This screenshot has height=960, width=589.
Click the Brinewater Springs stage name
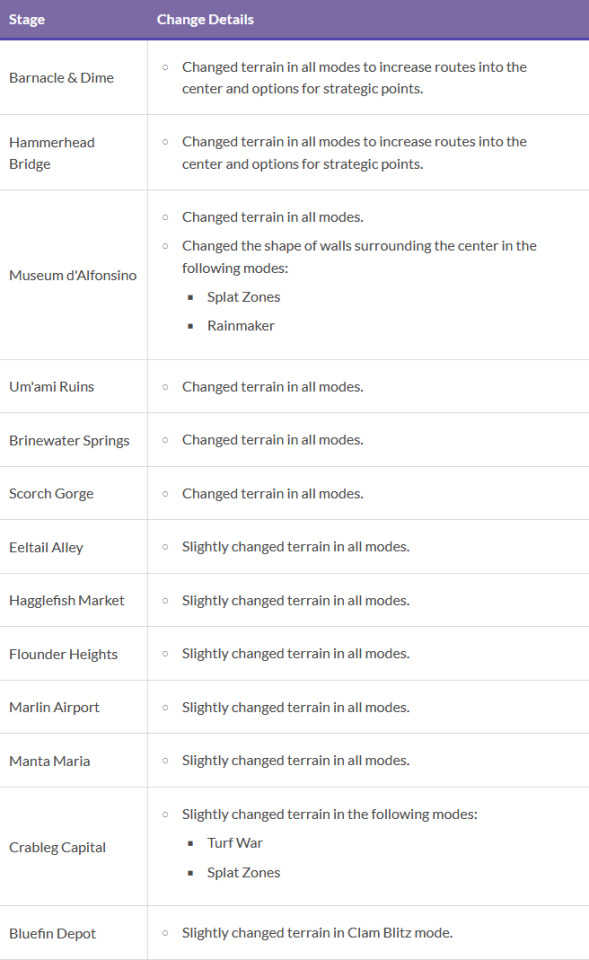(x=69, y=441)
